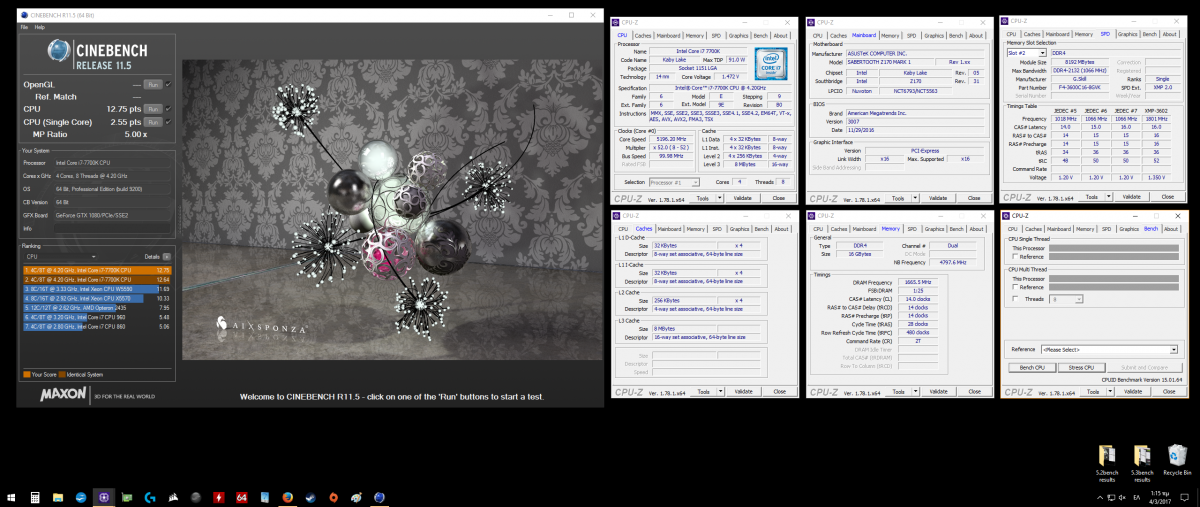The height and width of the screenshot is (507, 1200).
Task: Open the 5.3bench results folder
Action: (x=1141, y=462)
